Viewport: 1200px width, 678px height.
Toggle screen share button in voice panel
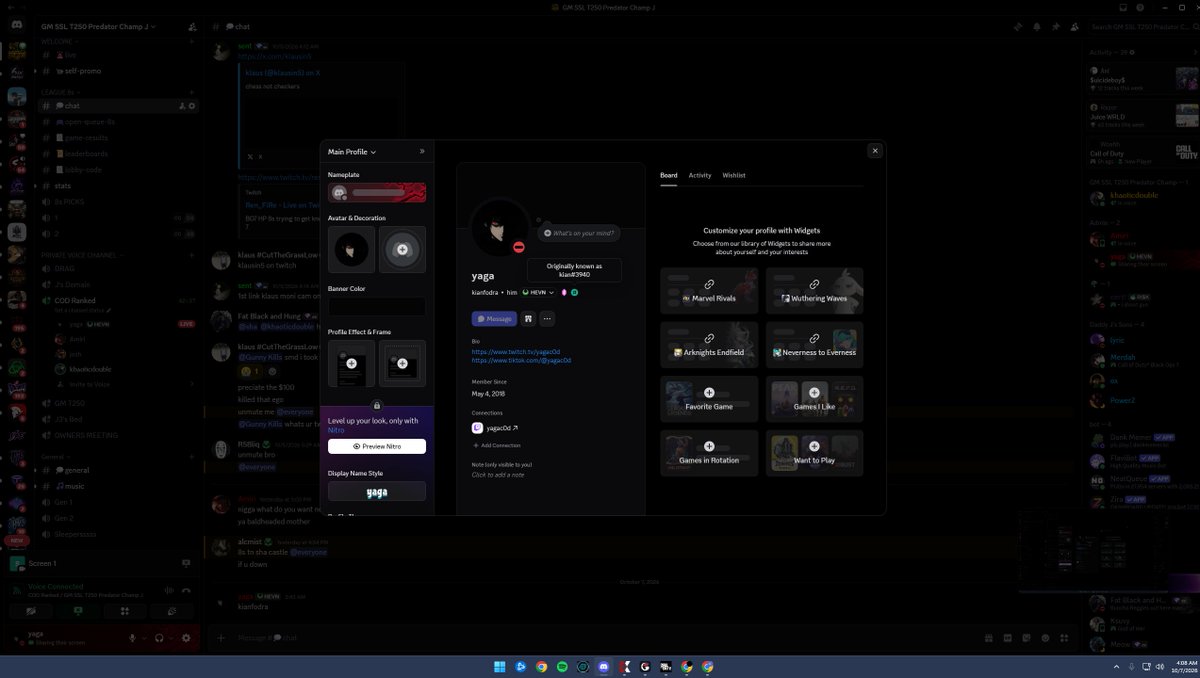pos(78,611)
